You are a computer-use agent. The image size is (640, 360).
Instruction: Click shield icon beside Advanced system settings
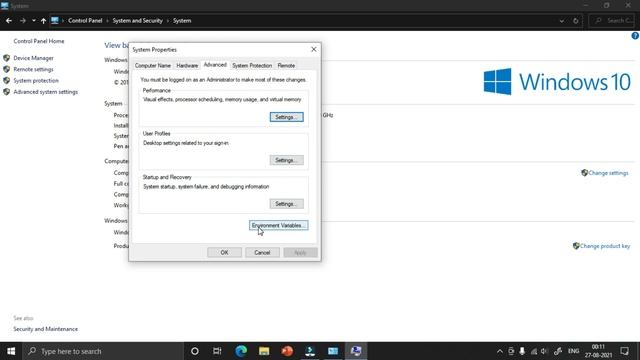7,92
